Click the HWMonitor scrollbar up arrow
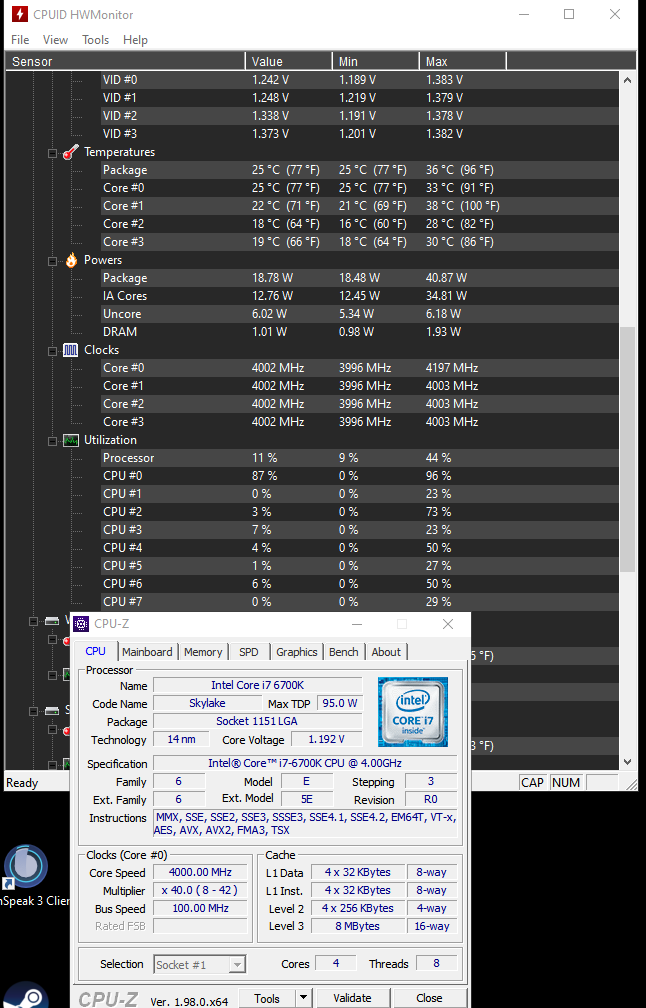 click(627, 80)
